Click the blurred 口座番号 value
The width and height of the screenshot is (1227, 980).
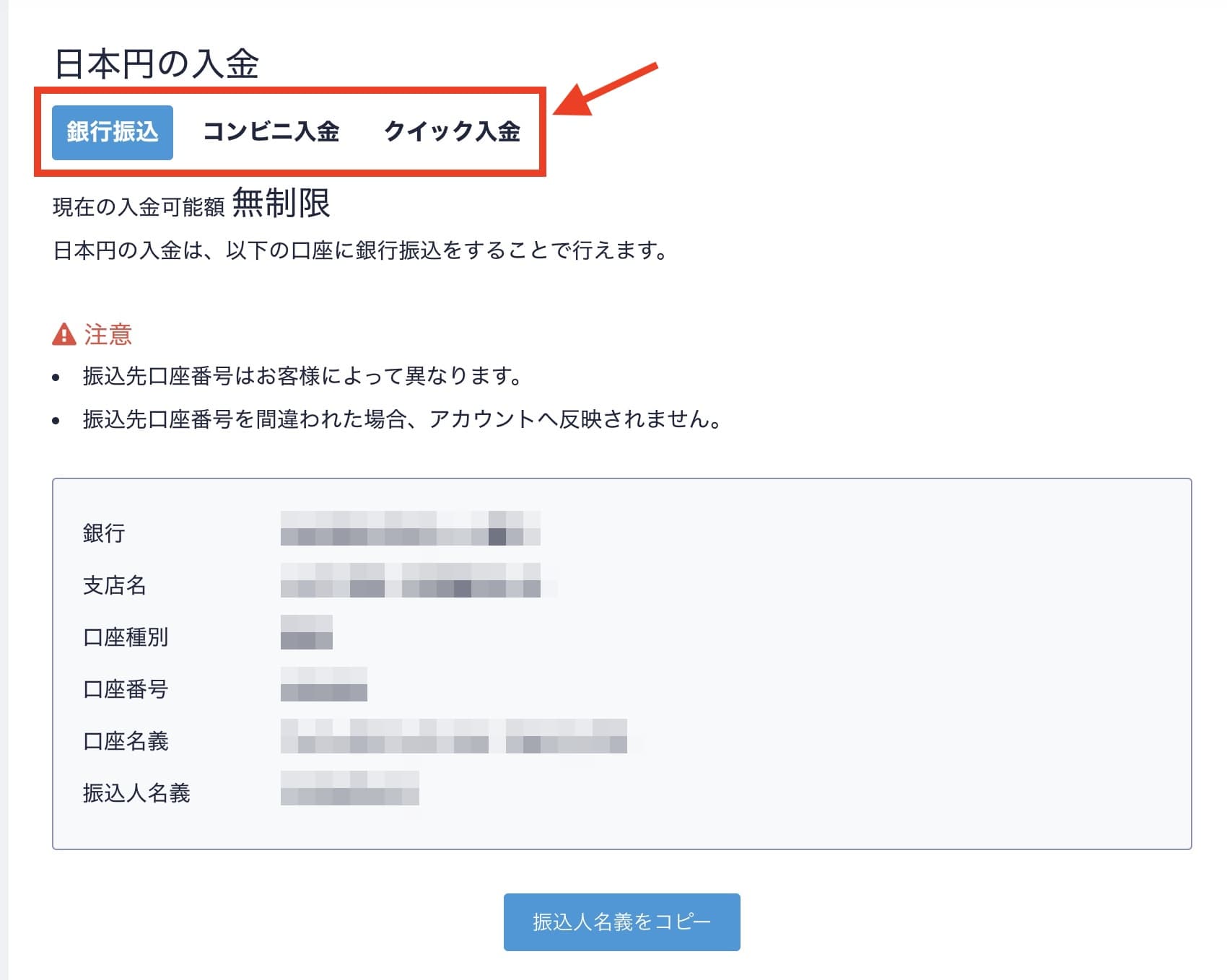pos(323,684)
